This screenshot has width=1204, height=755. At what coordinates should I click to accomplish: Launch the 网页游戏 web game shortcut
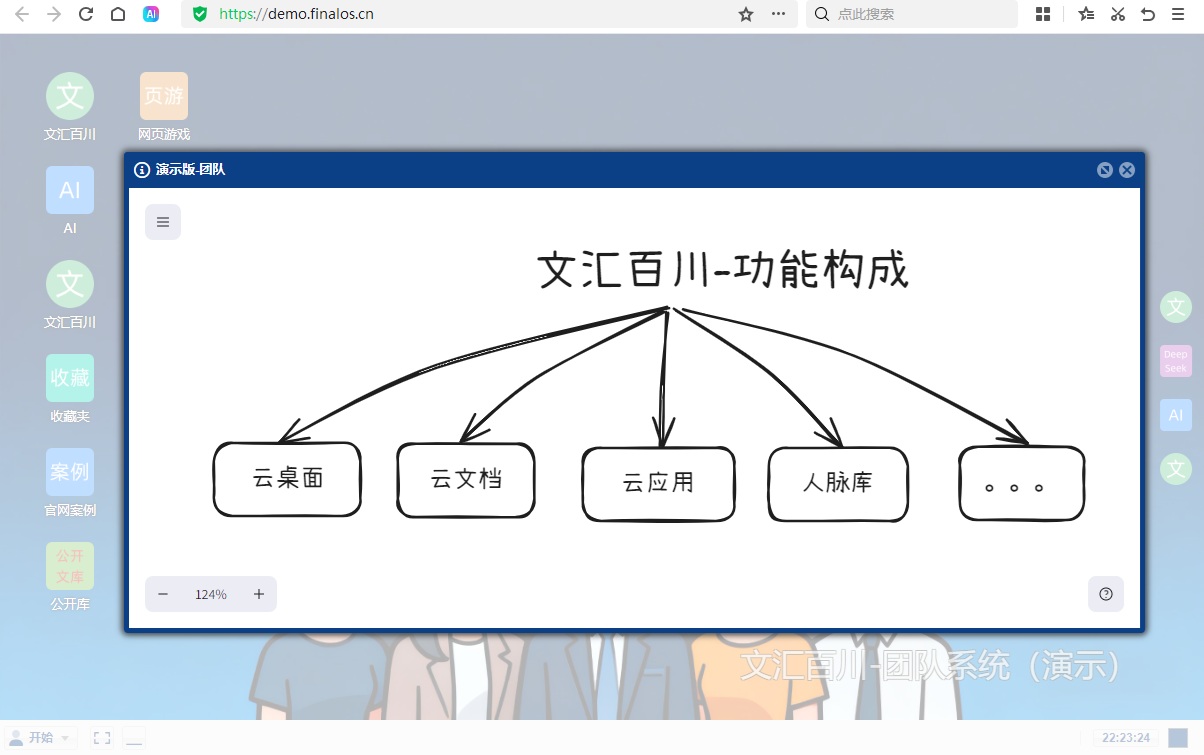tap(163, 96)
